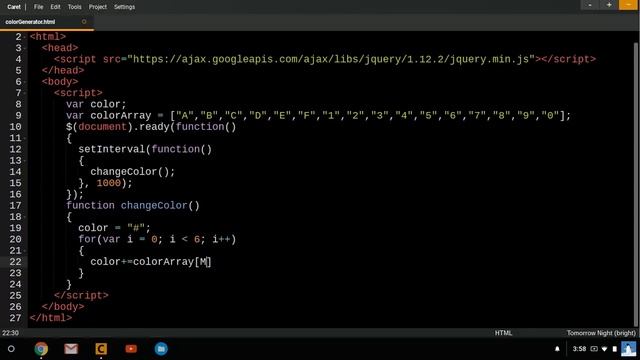Click the jQuery URL string on line 4
Screen dimensions: 640x360
click(331, 59)
